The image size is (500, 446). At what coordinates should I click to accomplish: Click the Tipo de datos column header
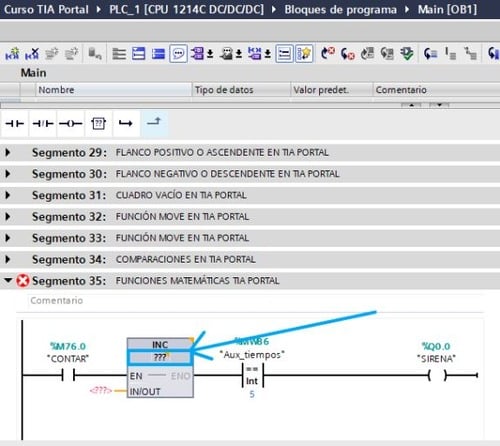[241, 90]
